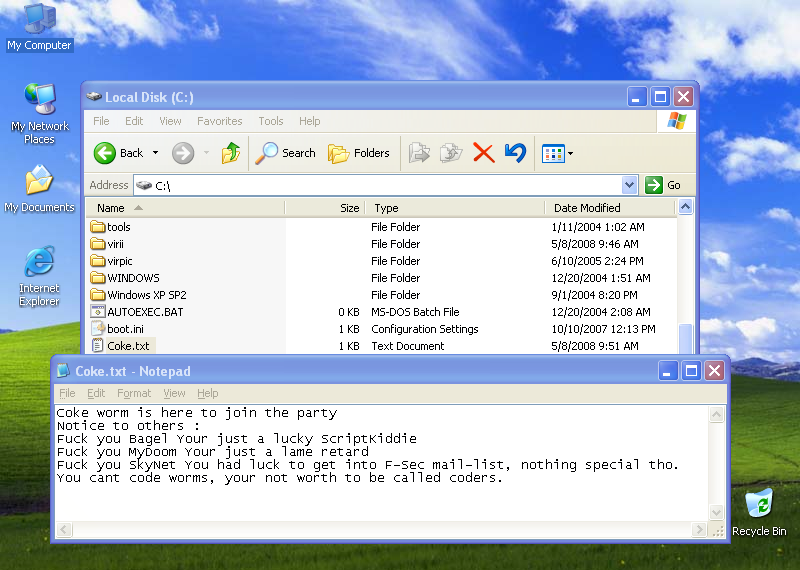The height and width of the screenshot is (570, 800).
Task: Expand the Address bar dropdown
Action: tap(630, 185)
